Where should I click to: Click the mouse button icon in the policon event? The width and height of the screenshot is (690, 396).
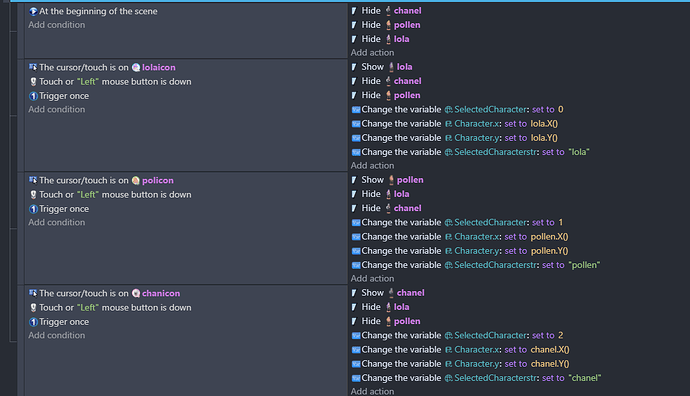pos(33,195)
